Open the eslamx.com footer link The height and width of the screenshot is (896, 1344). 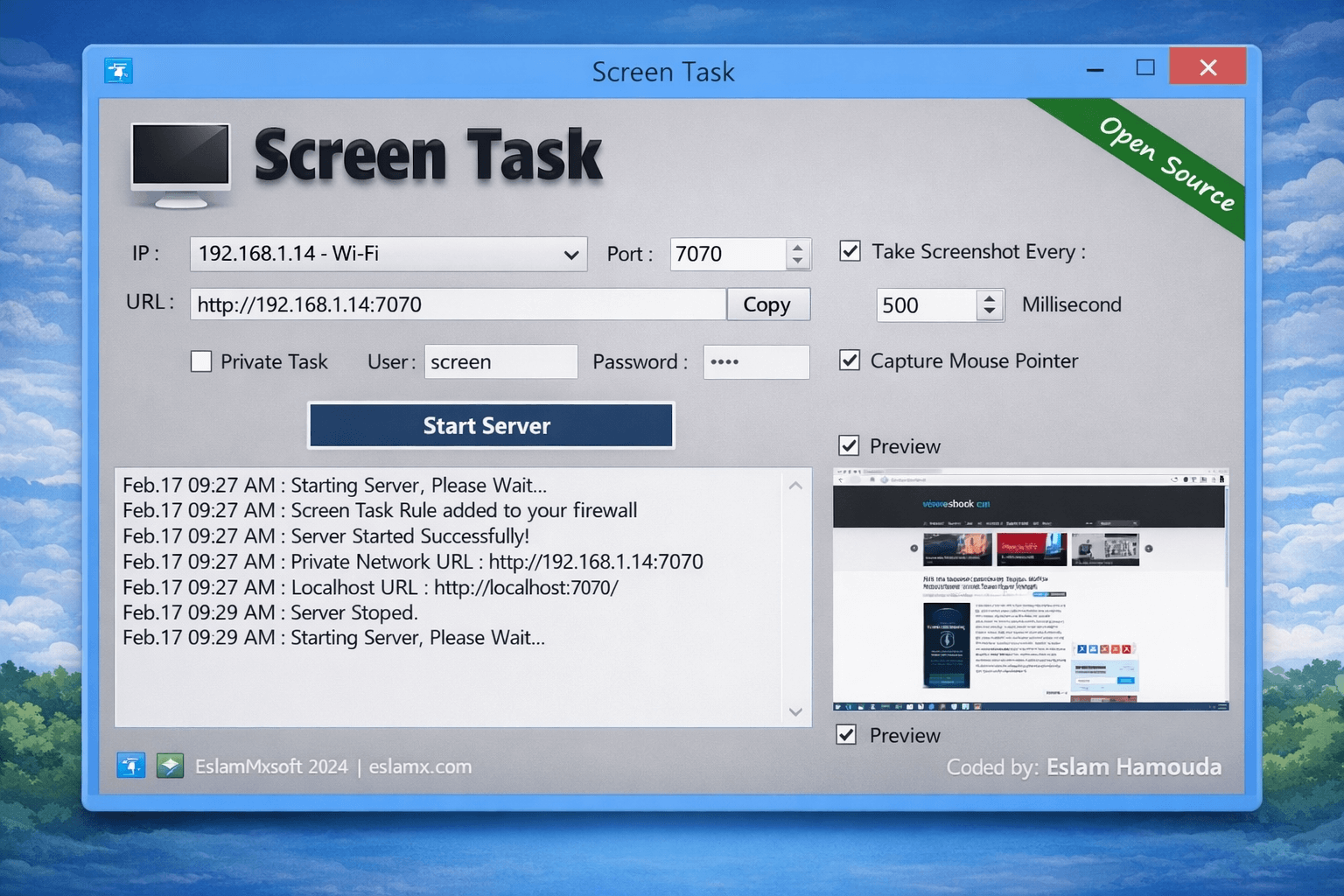tap(420, 767)
